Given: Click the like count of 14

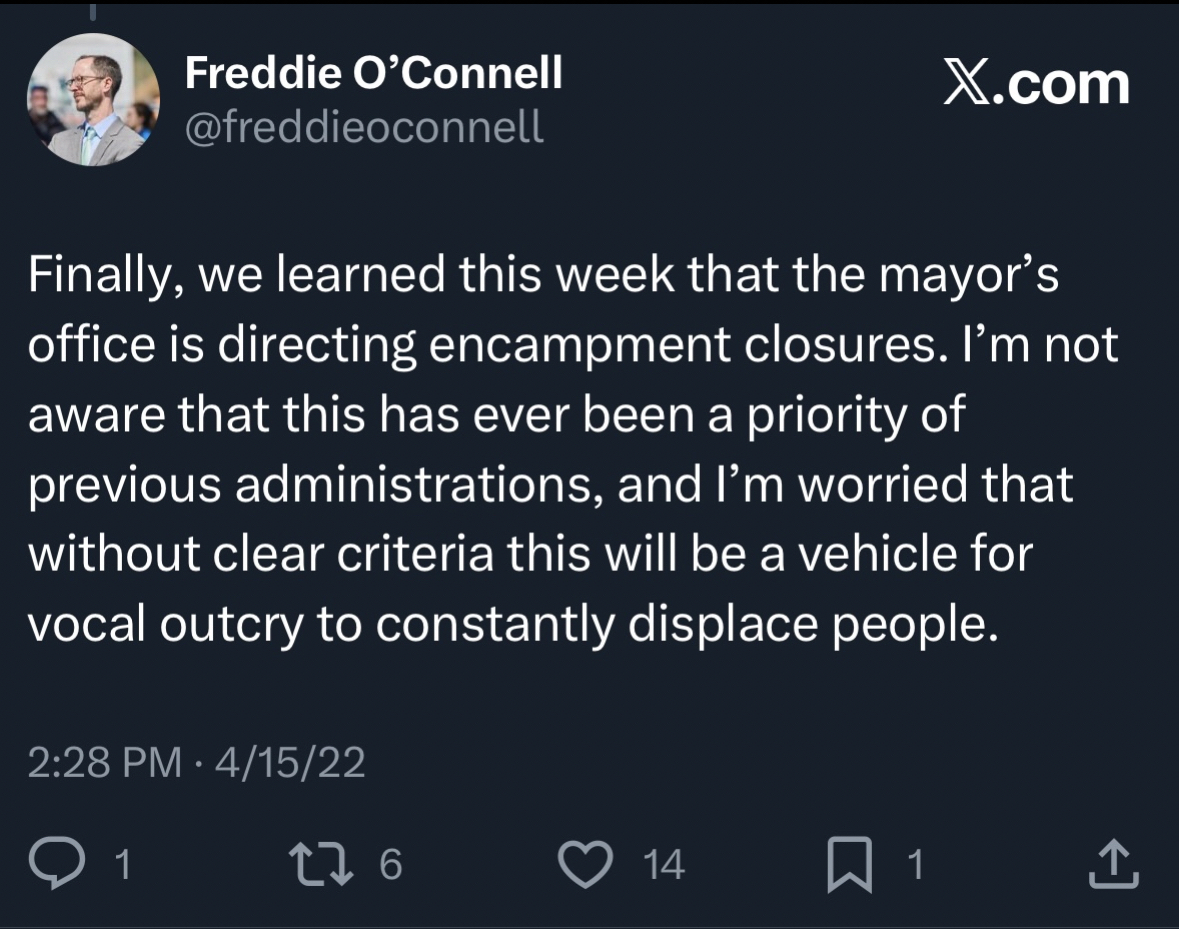Looking at the screenshot, I should tap(664, 865).
